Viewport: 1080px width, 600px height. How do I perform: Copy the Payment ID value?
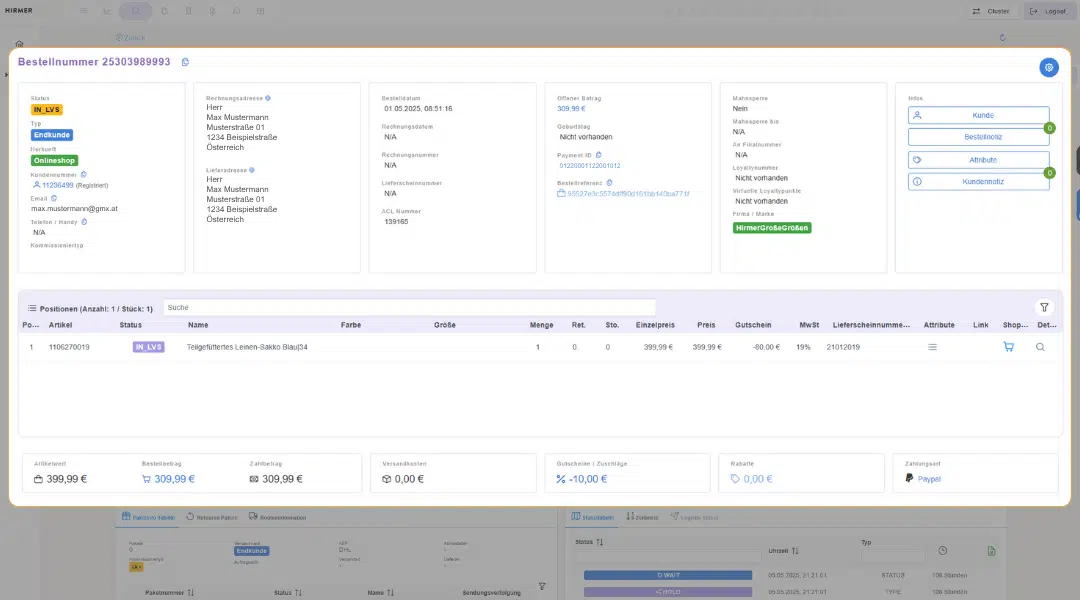coord(599,155)
